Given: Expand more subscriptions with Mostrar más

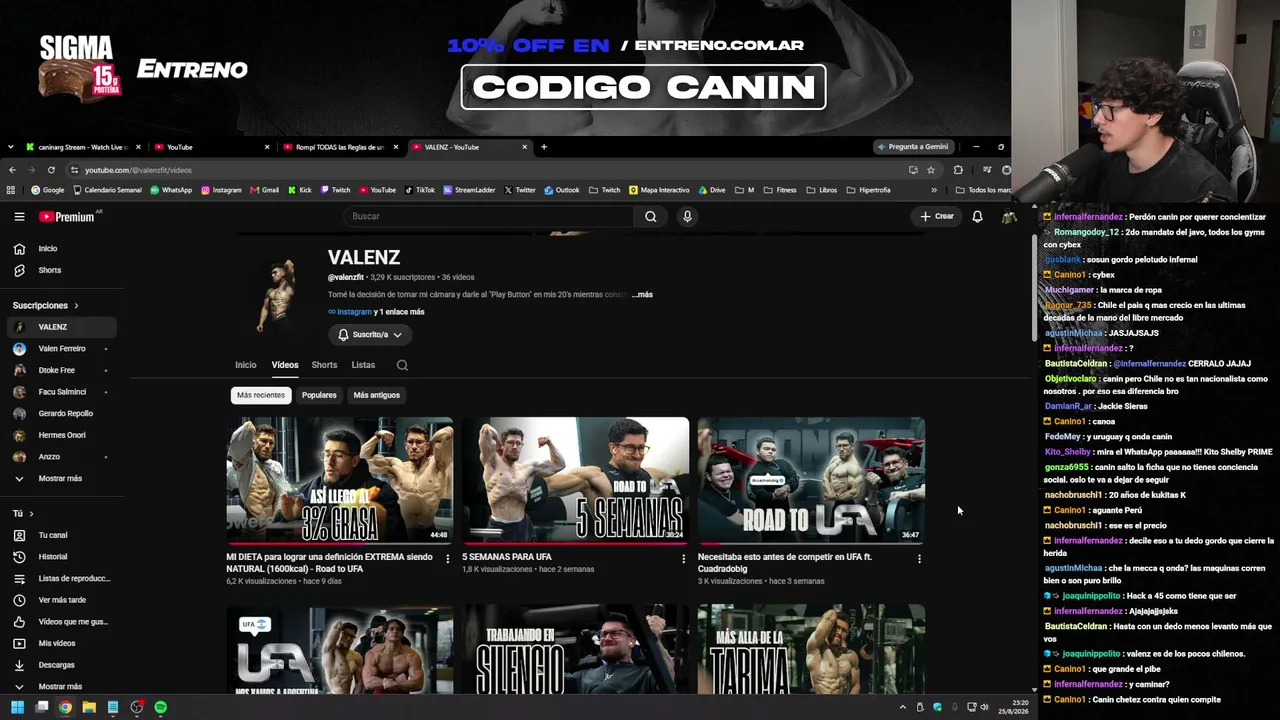Looking at the screenshot, I should (60, 479).
